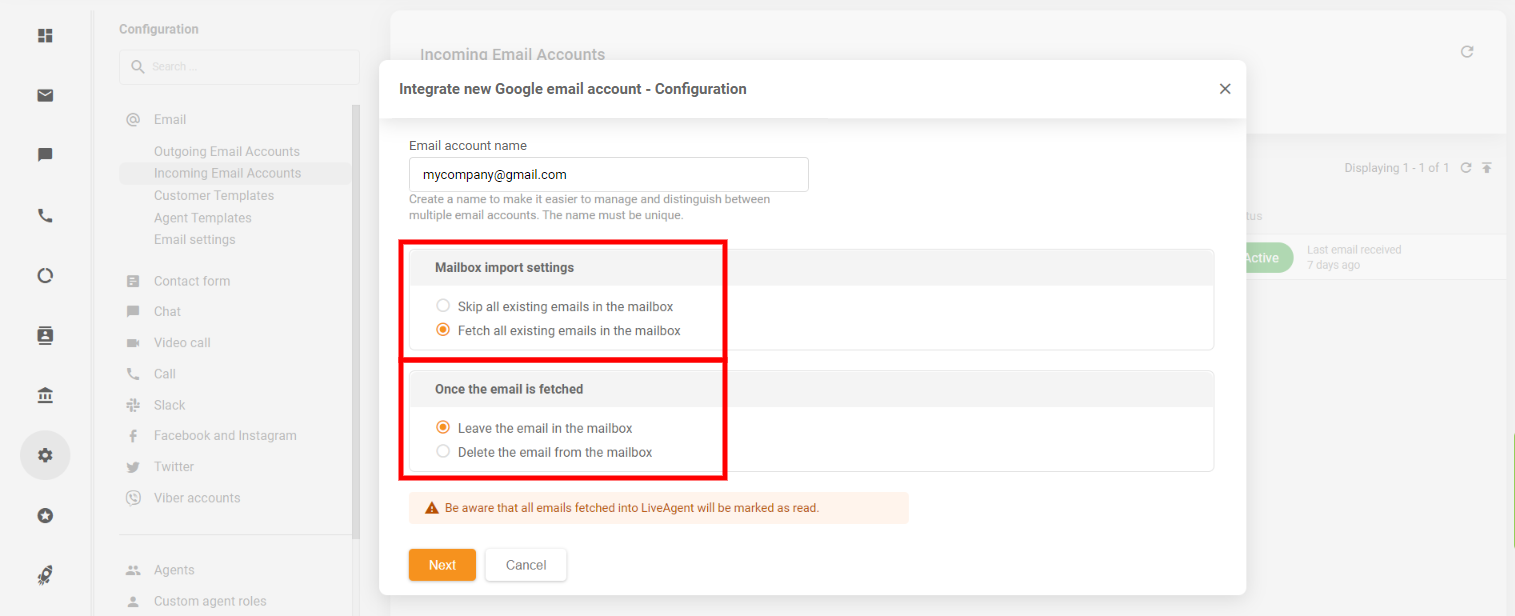Refresh the Incoming Email Accounts list
This screenshot has height=616, width=1515.
click(1466, 51)
